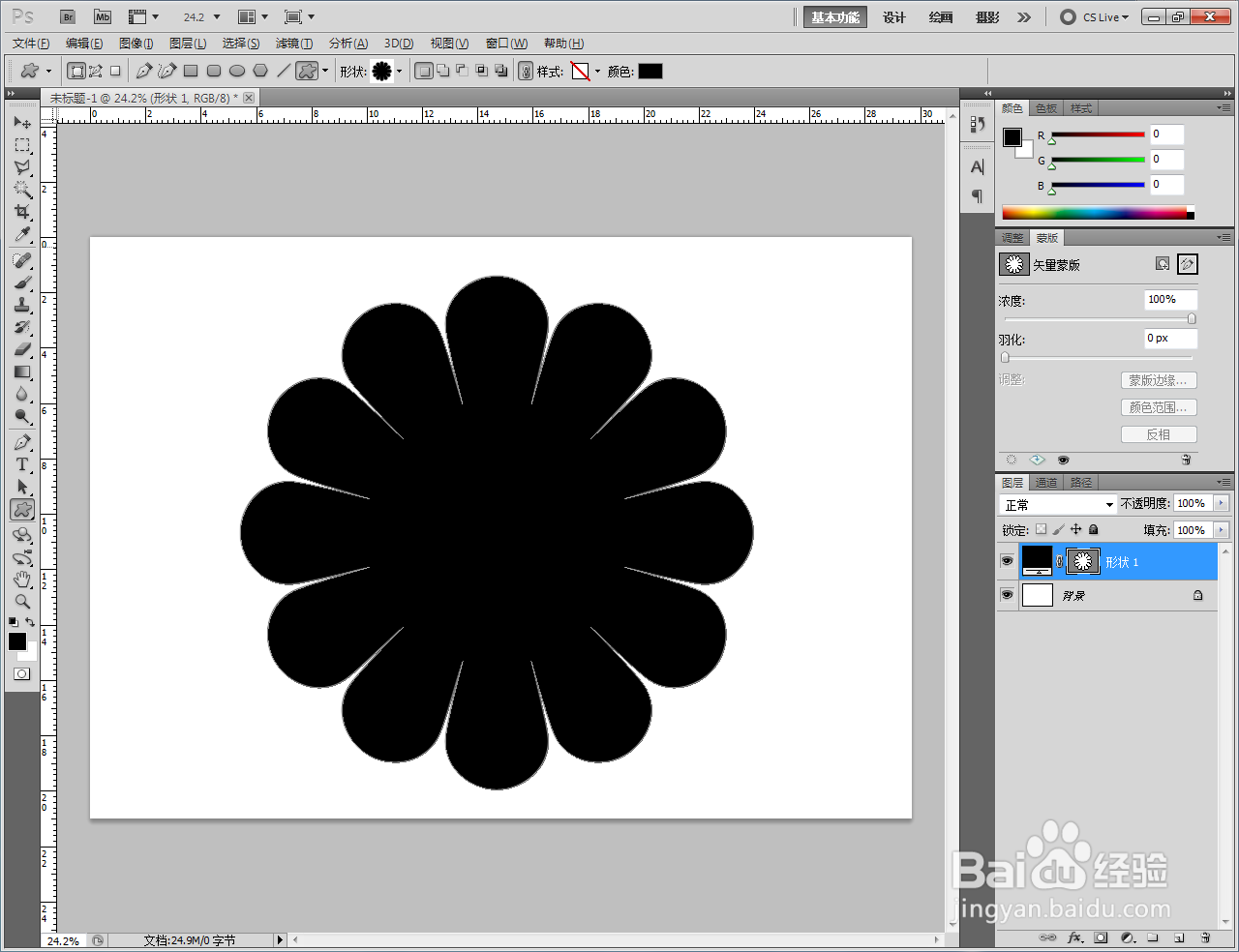Hide the 背景 layer visibility

coord(1007,595)
